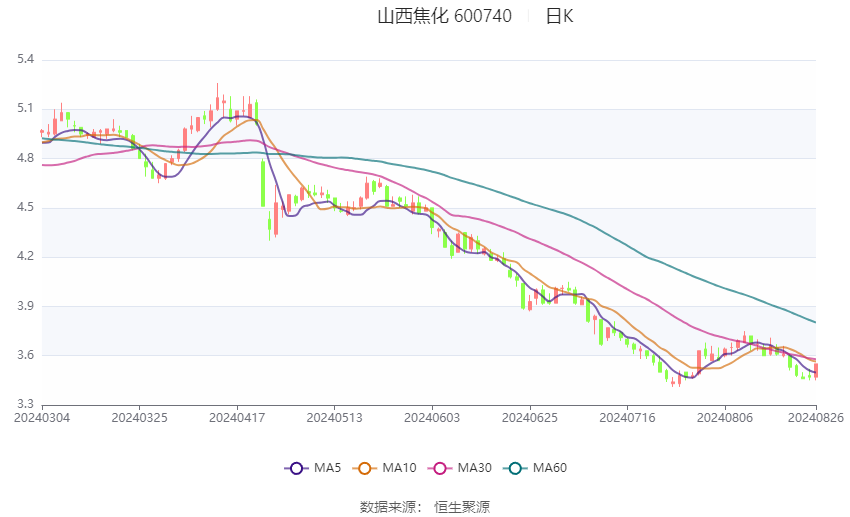Image resolution: width=850 pixels, height=517 pixels.
Task: Click the 20240417 date axis label
Action: pos(237,418)
